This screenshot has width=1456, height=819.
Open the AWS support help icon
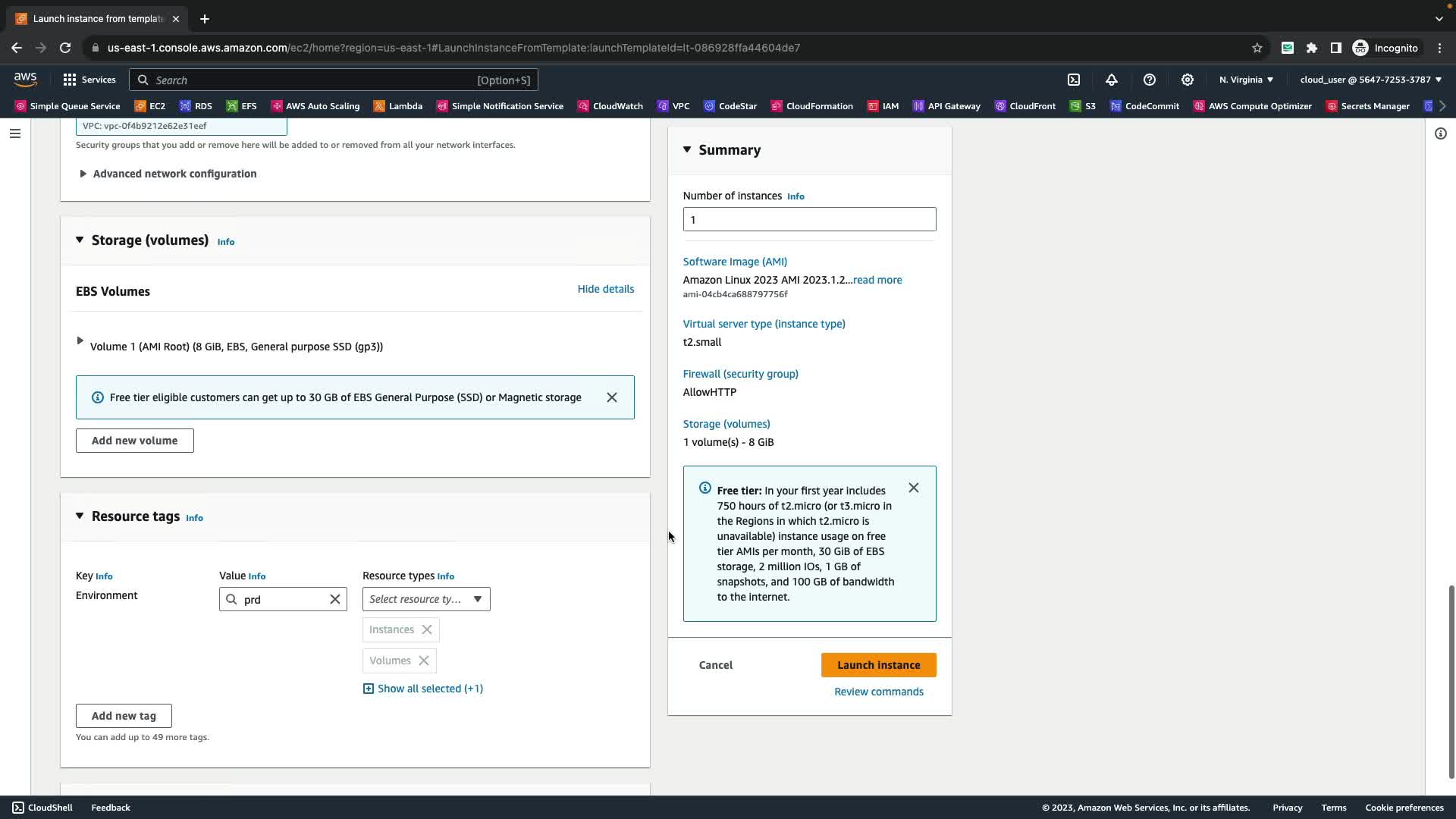(1150, 80)
